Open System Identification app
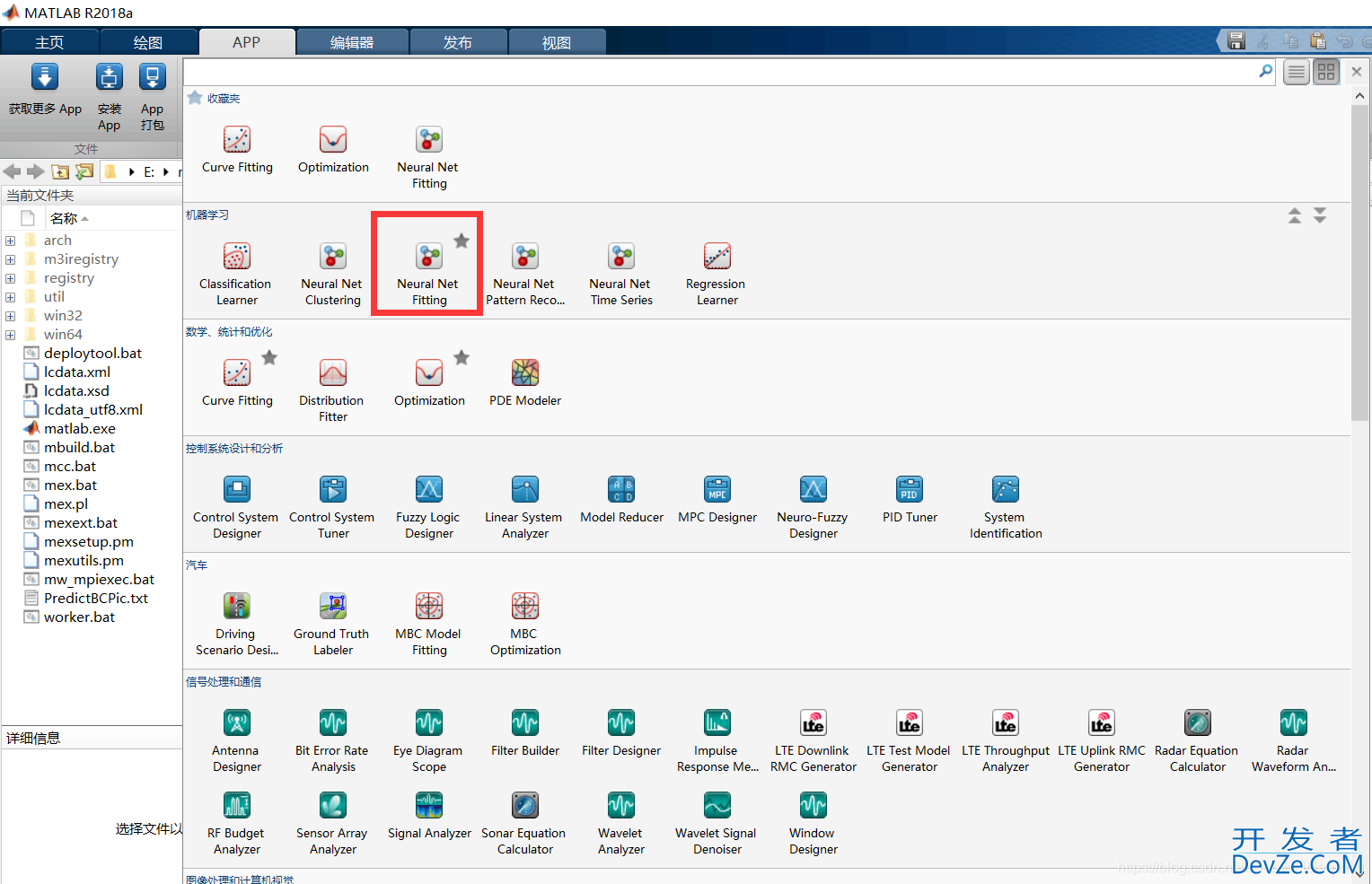 tap(1005, 507)
